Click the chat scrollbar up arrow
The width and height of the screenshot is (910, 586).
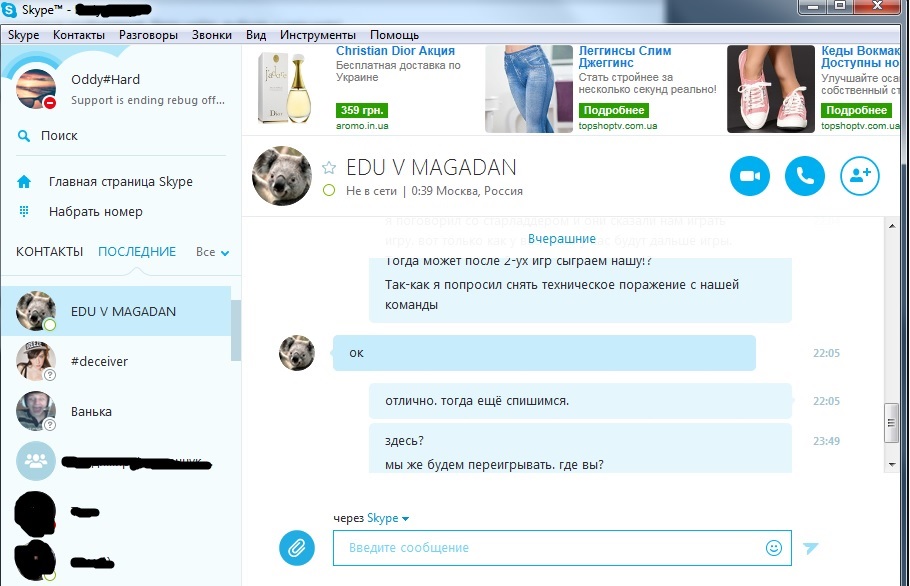892,226
